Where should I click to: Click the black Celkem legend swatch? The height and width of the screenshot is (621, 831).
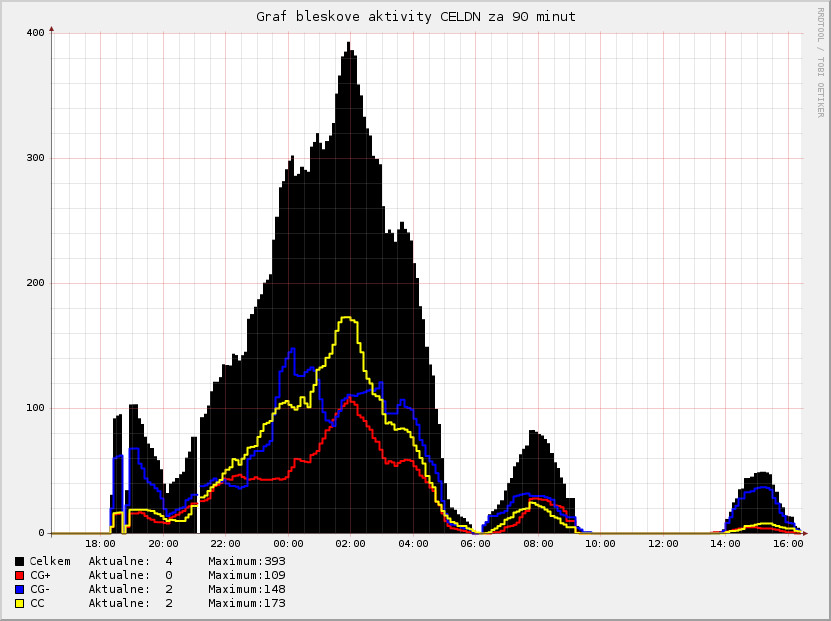[x=20, y=561]
